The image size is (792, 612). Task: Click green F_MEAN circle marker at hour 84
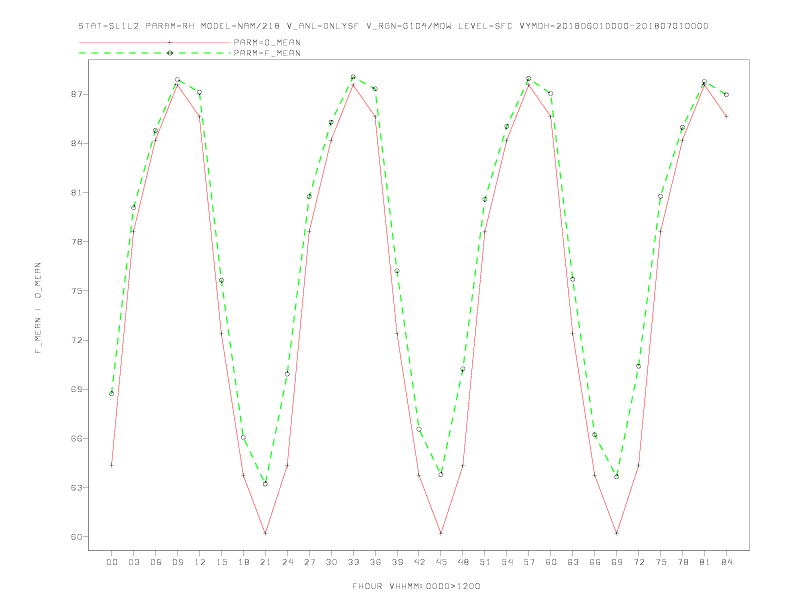click(726, 94)
